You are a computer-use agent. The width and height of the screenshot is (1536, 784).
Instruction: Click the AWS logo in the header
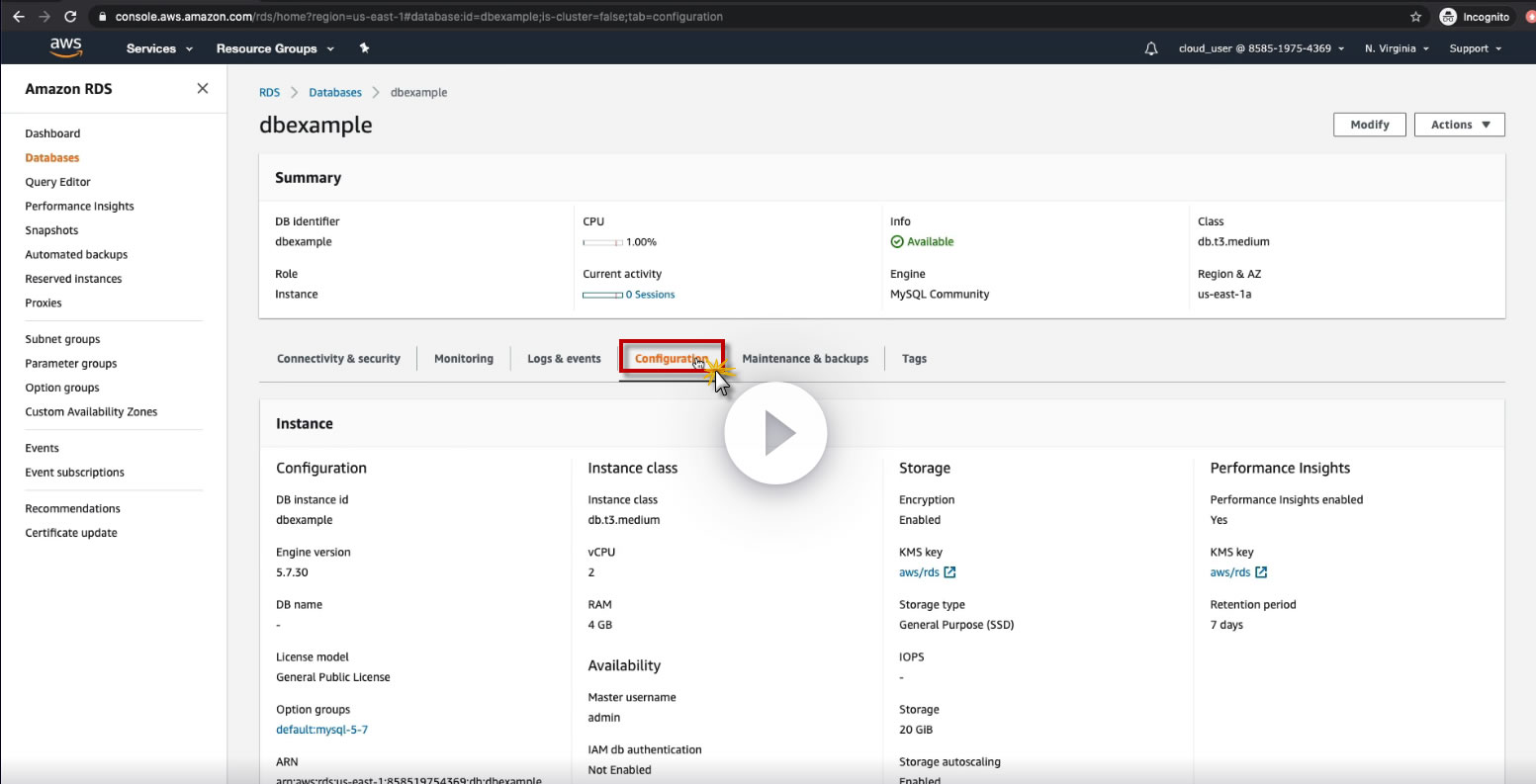(x=66, y=47)
